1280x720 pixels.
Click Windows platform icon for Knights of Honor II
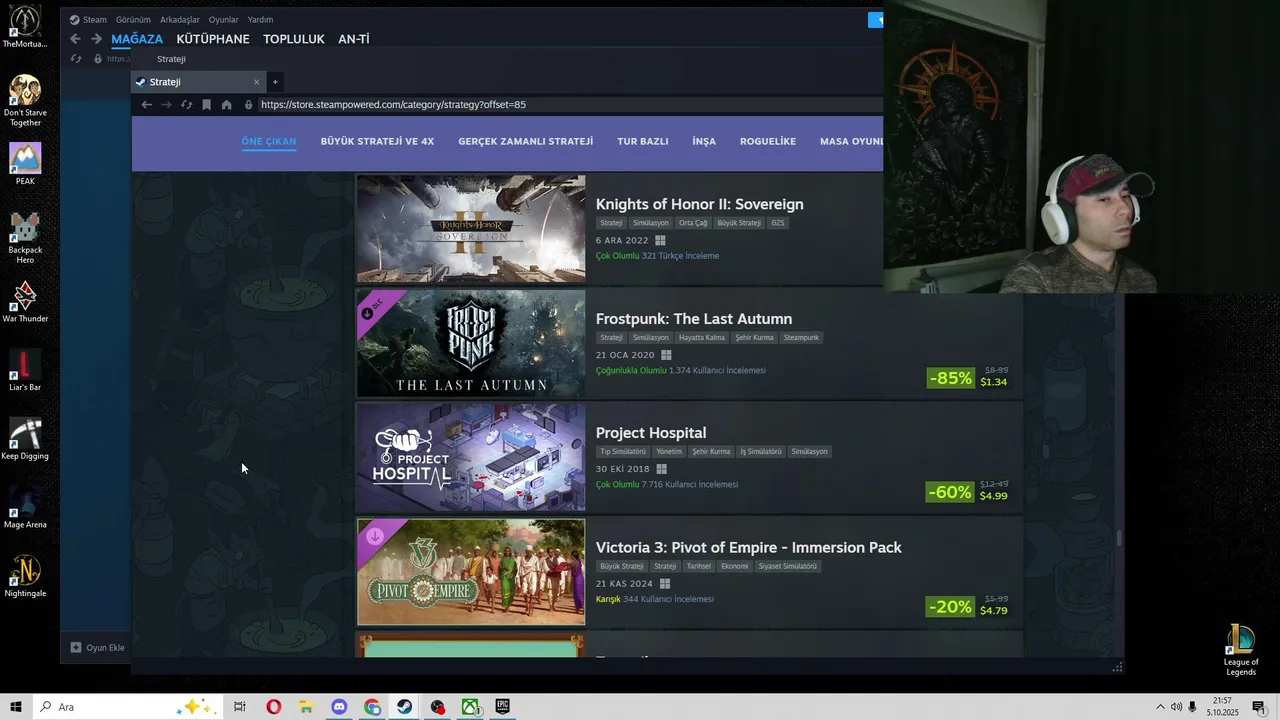click(660, 241)
